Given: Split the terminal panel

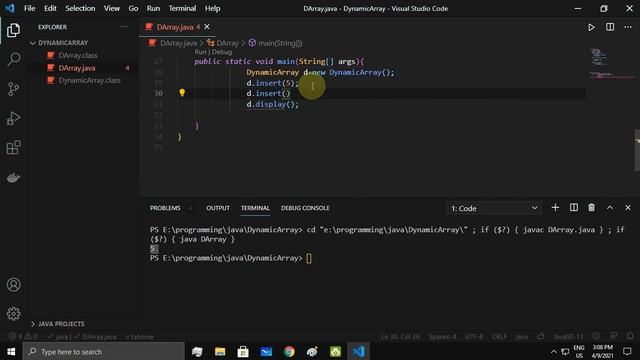Looking at the screenshot, I should click(x=573, y=208).
